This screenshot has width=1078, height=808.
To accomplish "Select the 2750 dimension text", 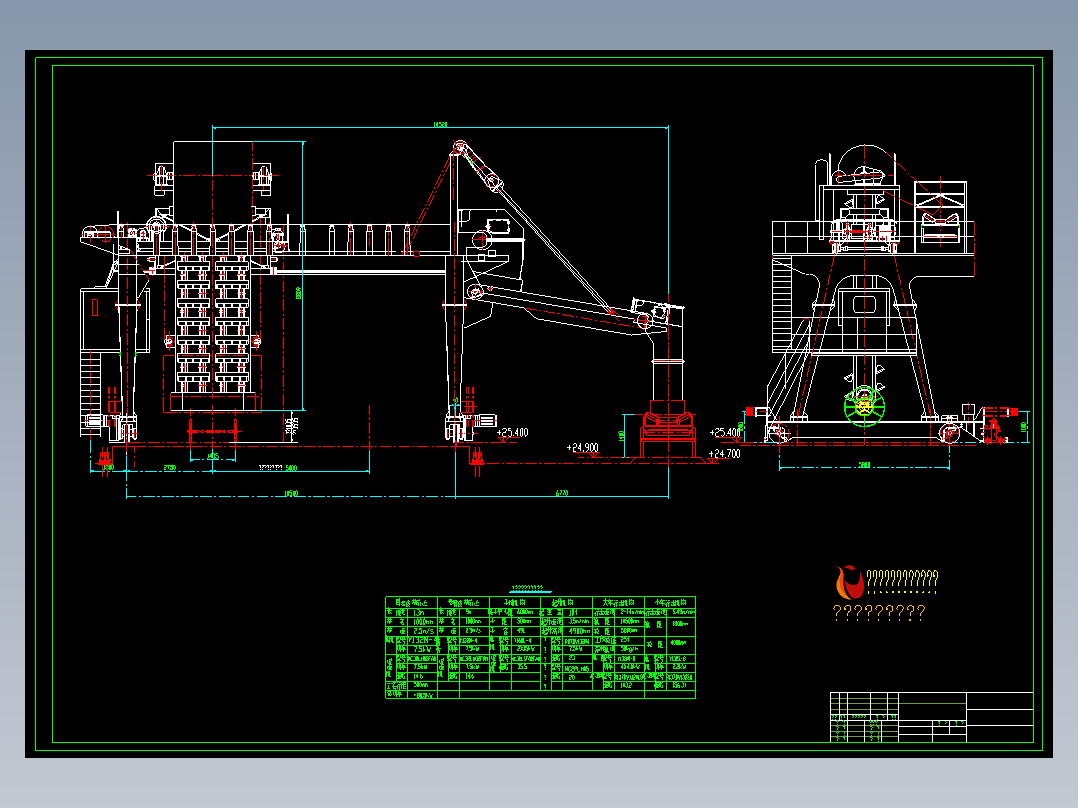I will tap(169, 468).
